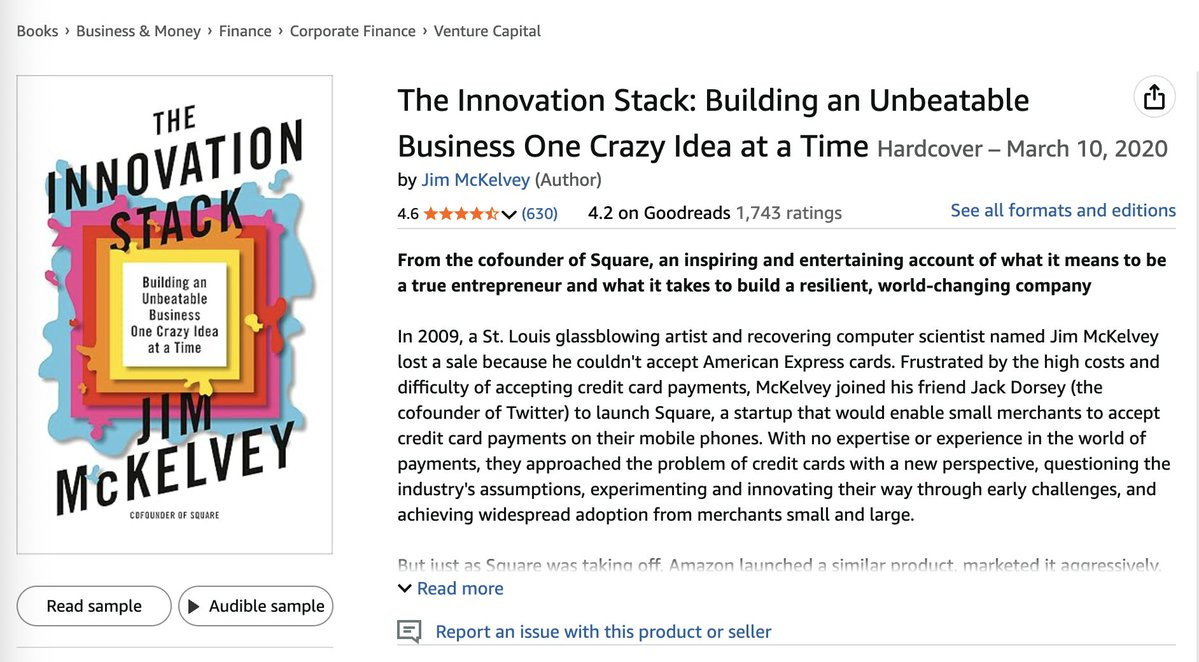Navigate to Finance breadcrumb
The width and height of the screenshot is (1199, 662).
[245, 31]
